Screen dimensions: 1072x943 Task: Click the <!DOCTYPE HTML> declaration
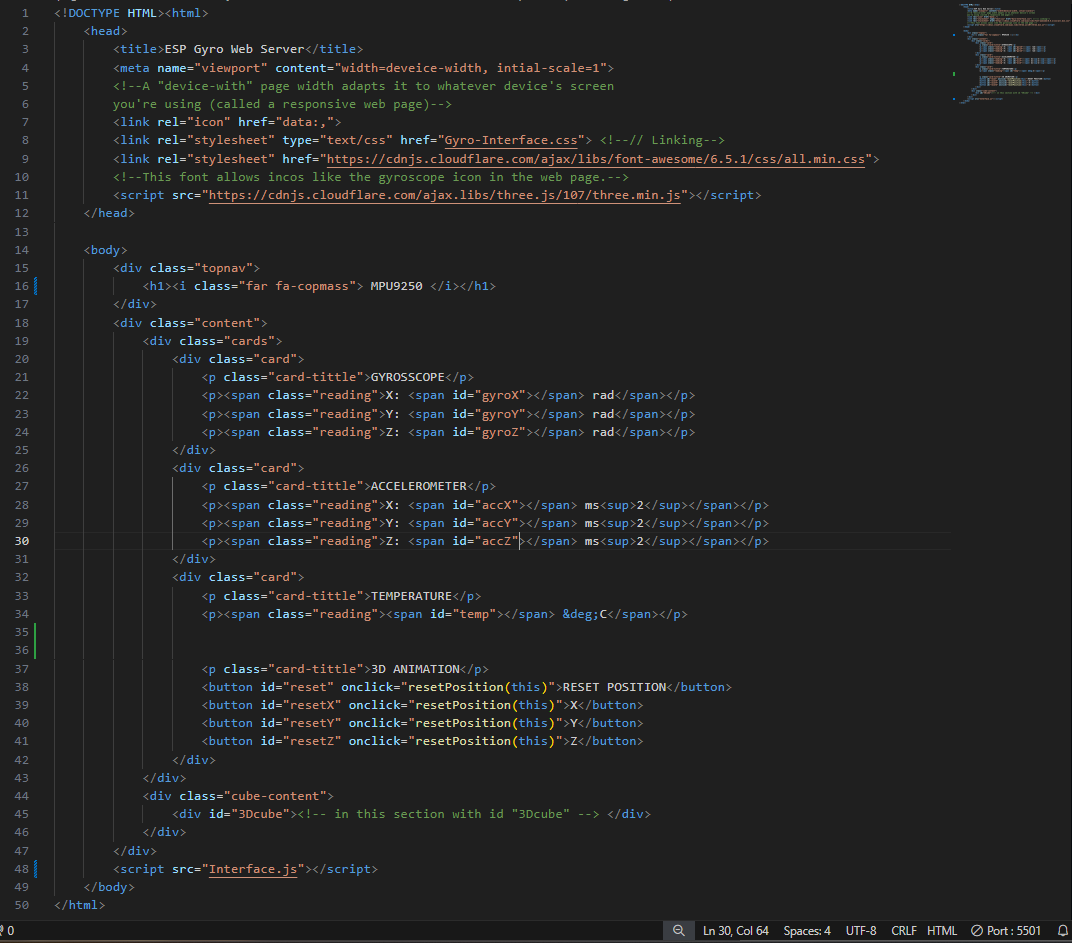click(109, 13)
